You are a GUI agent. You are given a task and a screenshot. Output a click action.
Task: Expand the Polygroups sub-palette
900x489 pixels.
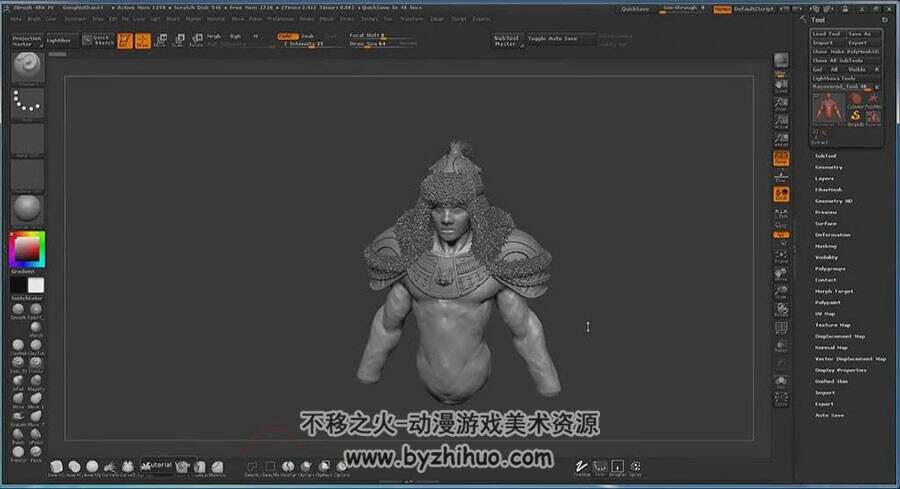[830, 269]
